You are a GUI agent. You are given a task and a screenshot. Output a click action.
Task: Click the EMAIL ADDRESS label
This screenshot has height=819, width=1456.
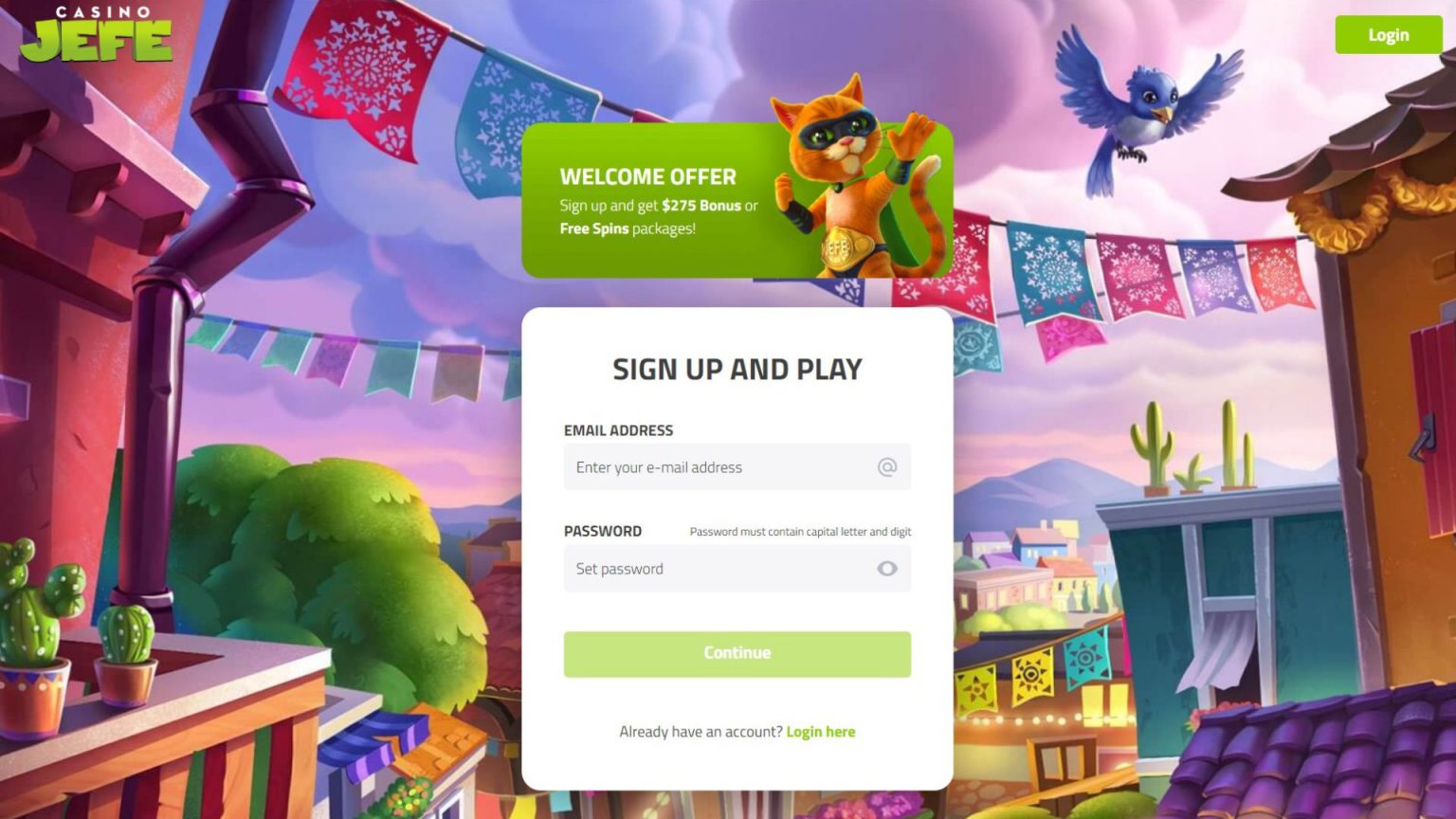[x=618, y=430]
